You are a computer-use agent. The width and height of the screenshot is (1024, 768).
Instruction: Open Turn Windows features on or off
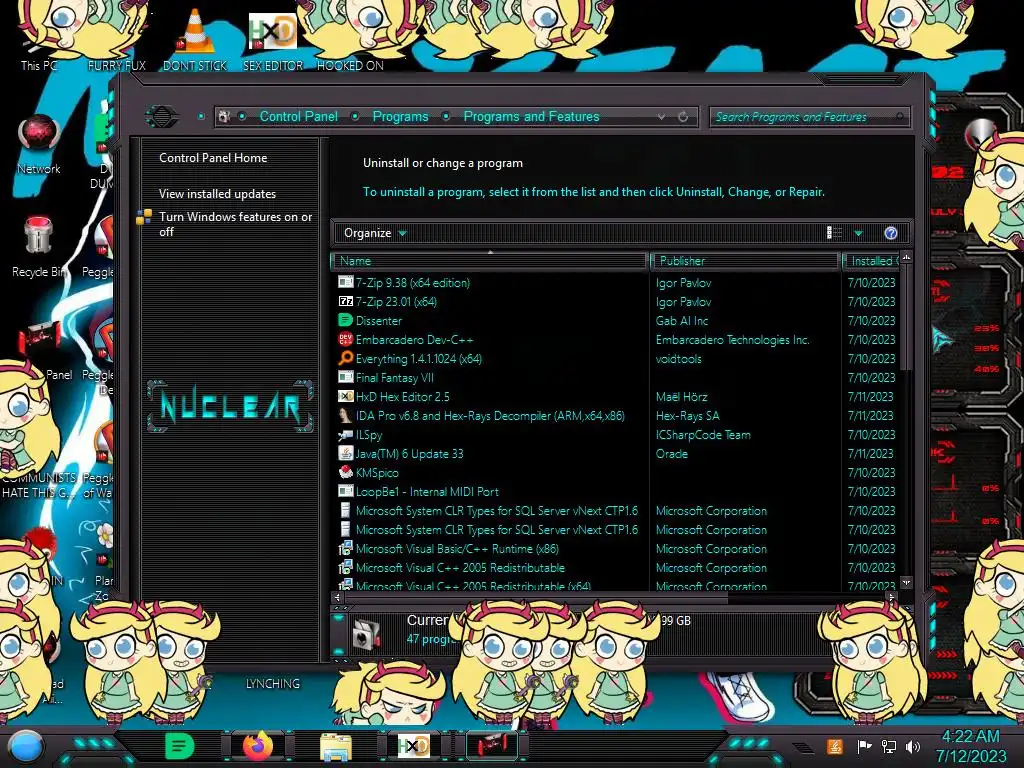click(x=235, y=224)
